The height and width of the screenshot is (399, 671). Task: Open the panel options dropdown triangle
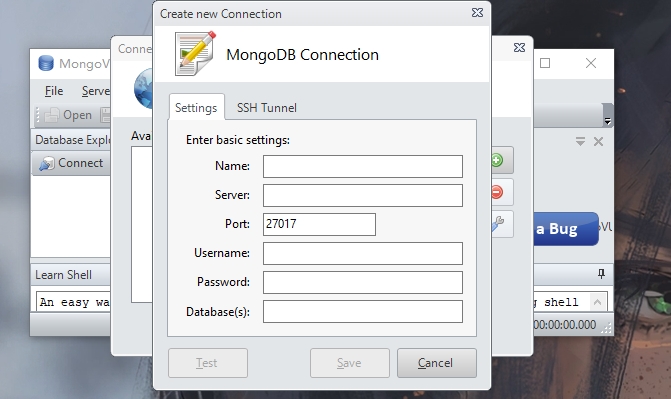pyautogui.click(x=580, y=141)
